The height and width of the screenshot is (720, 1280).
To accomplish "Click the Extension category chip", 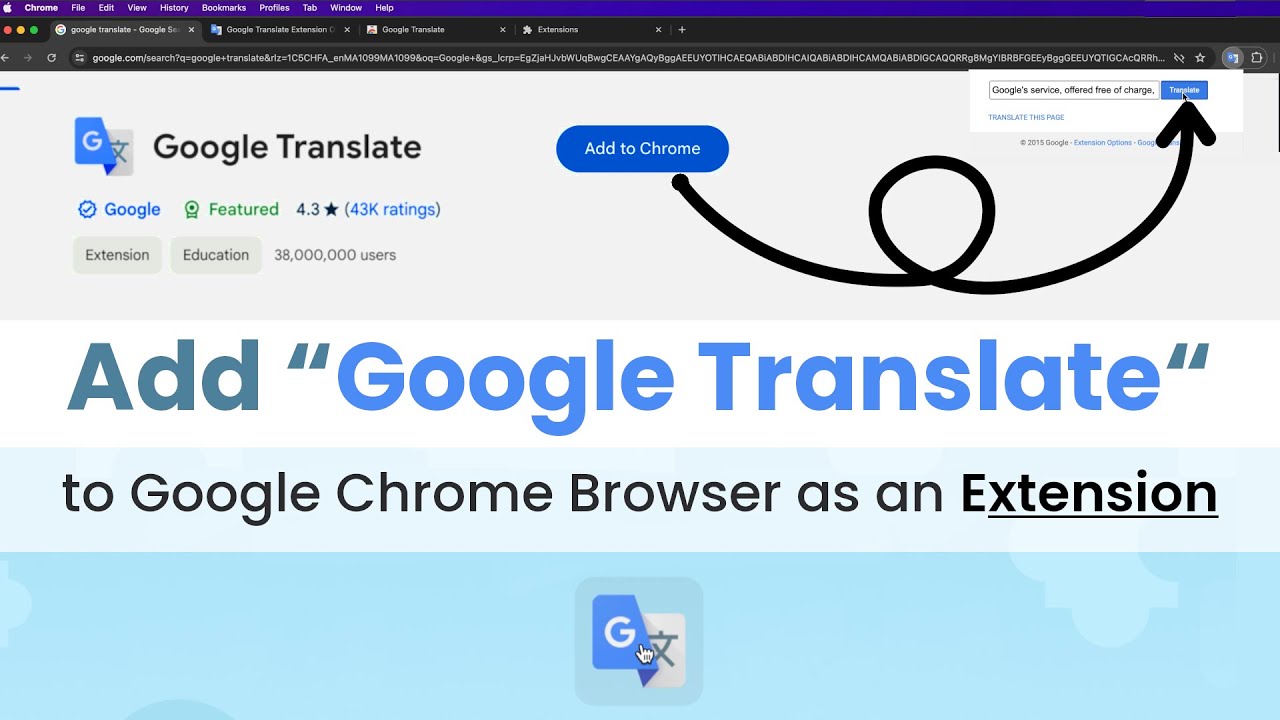I will 117,255.
